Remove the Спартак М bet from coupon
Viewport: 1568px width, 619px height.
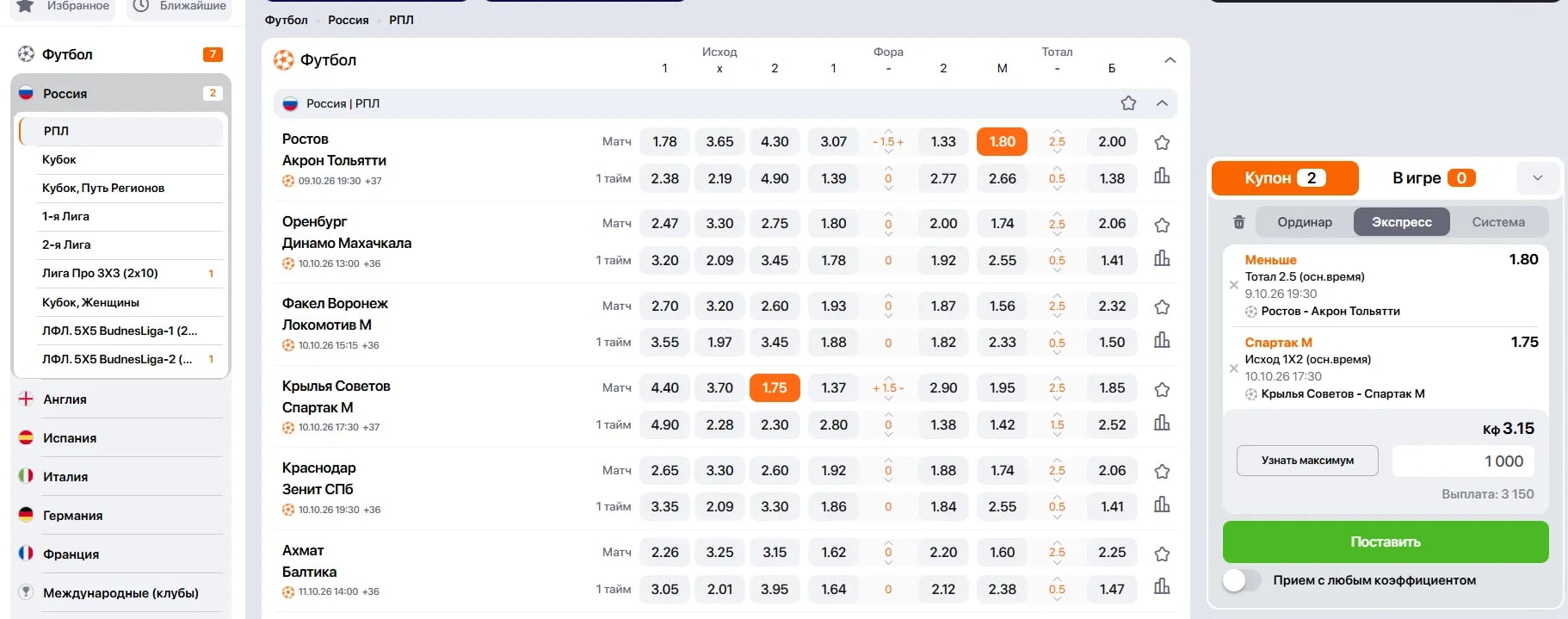tap(1234, 368)
